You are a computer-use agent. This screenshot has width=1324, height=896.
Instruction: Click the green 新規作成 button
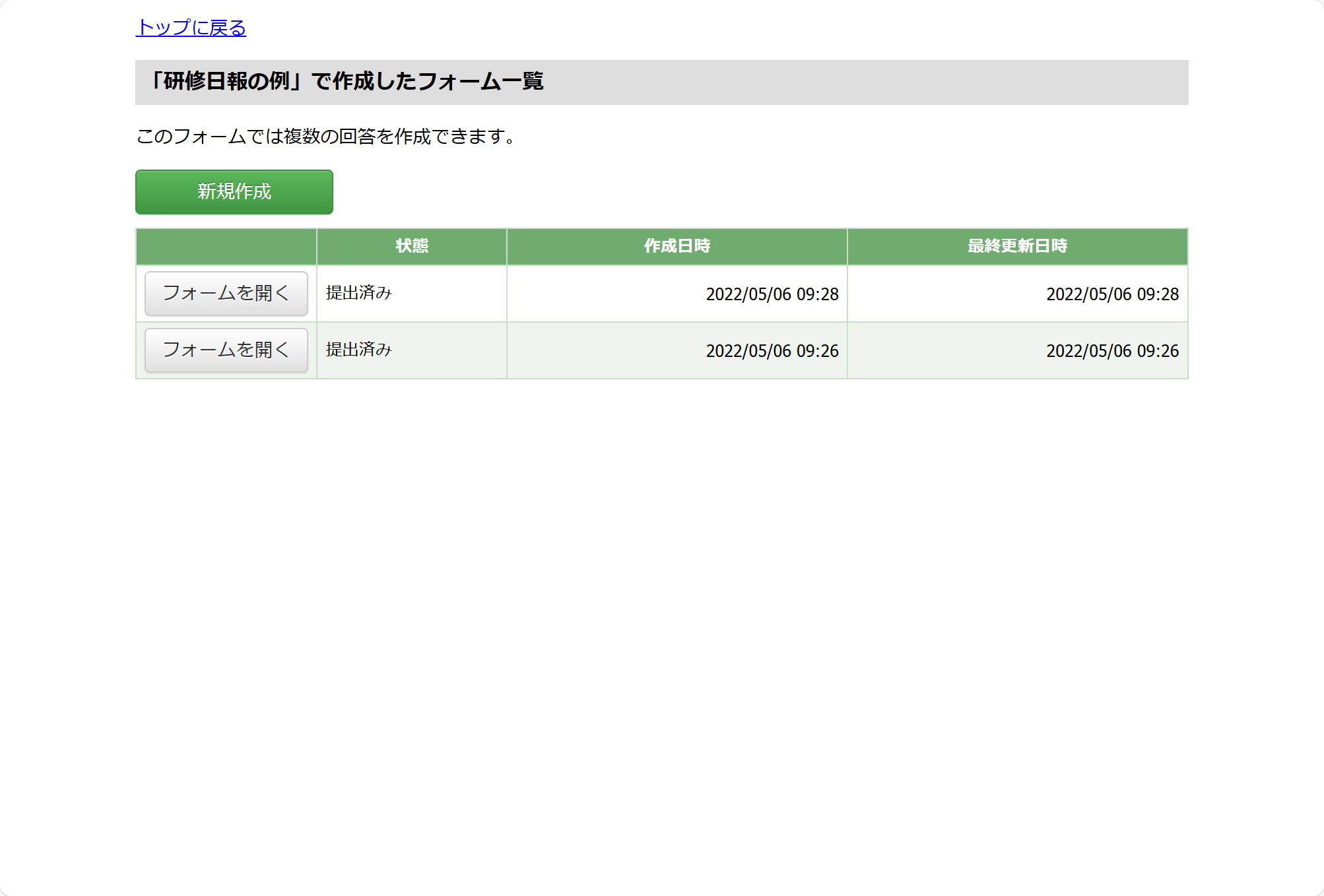click(234, 192)
